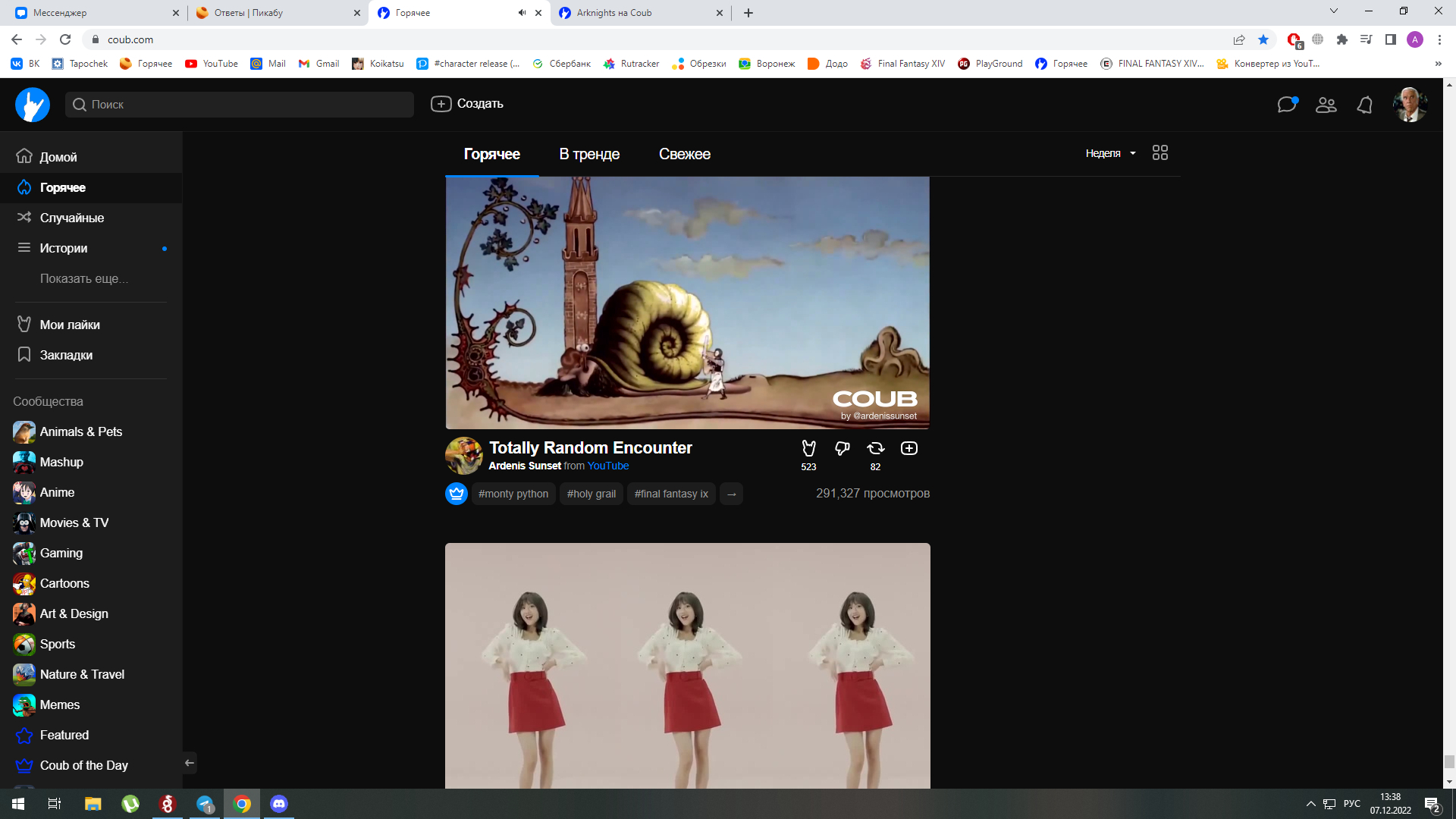Click the Поиск search field

240,105
